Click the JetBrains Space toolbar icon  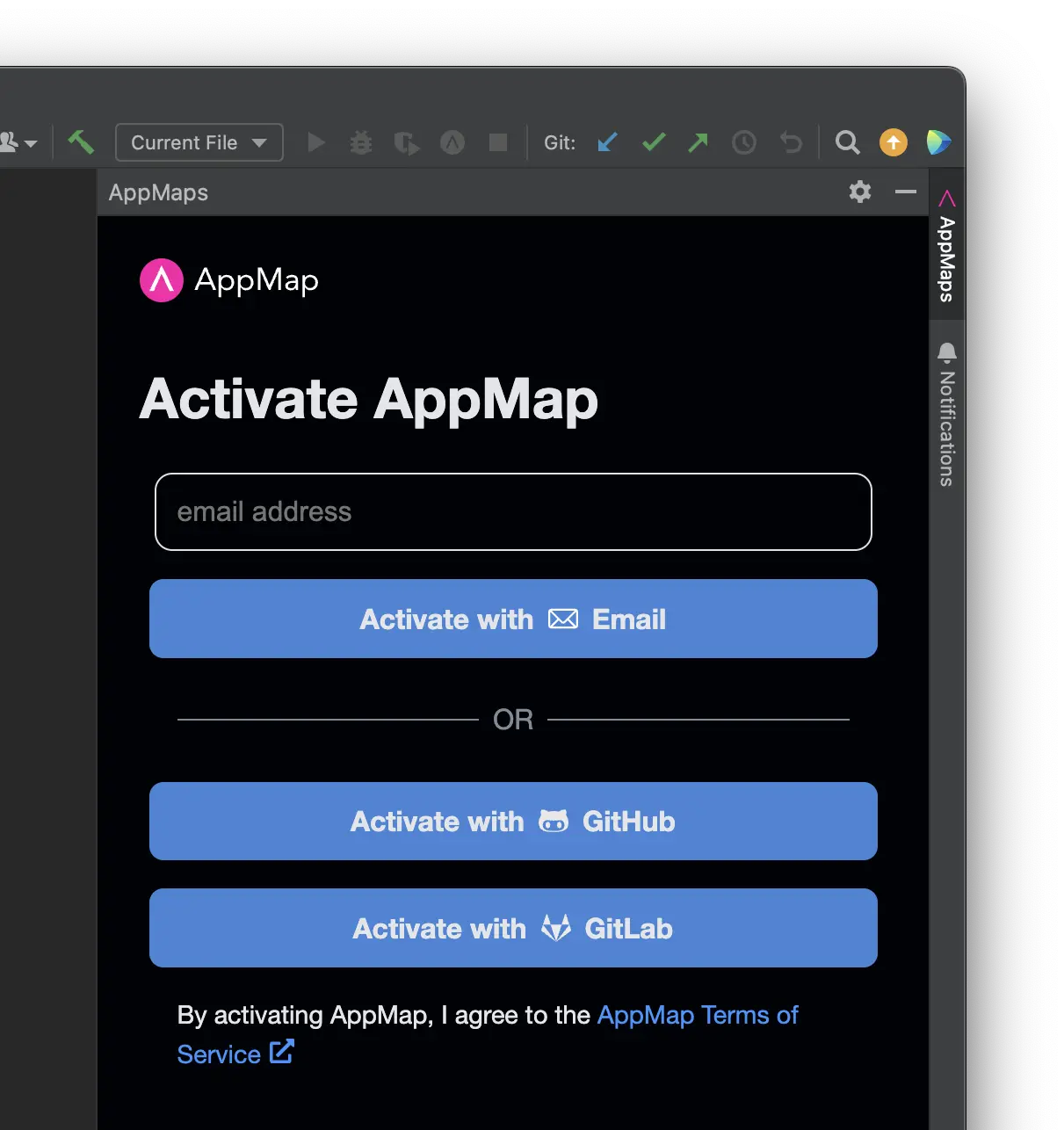pyautogui.click(x=938, y=142)
